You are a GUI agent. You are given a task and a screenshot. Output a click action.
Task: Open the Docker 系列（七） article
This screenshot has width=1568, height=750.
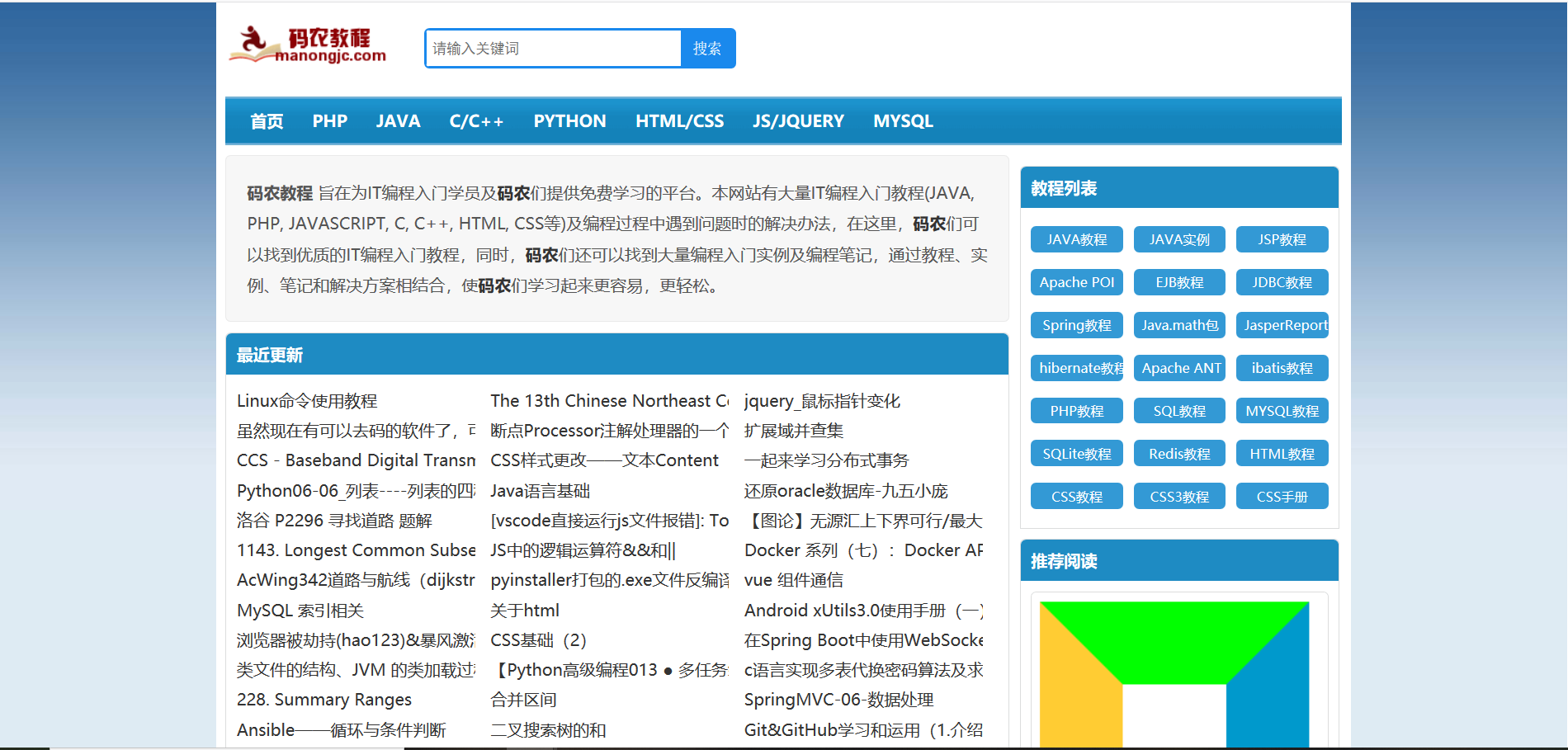(858, 550)
